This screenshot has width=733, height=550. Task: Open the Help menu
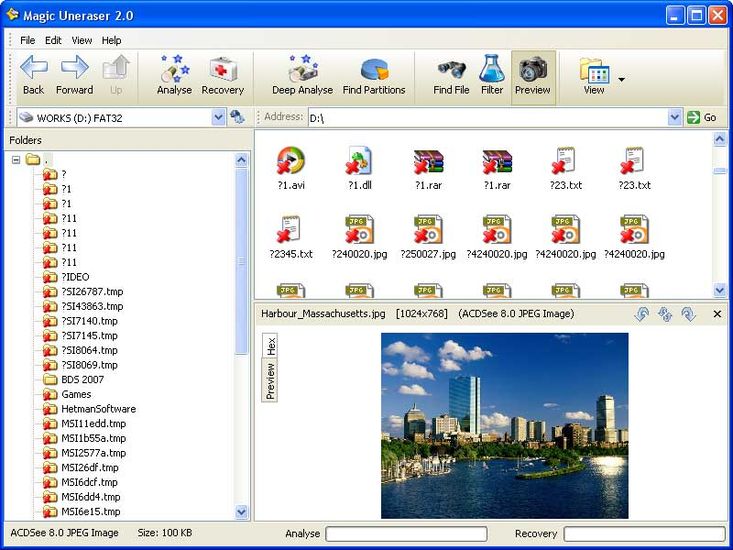pos(111,40)
